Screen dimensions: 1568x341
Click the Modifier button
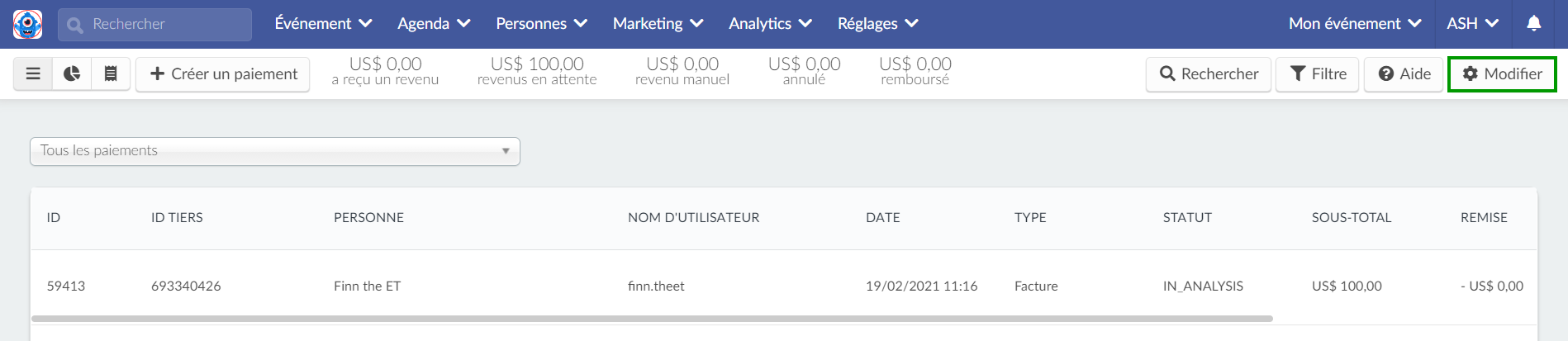(1502, 74)
